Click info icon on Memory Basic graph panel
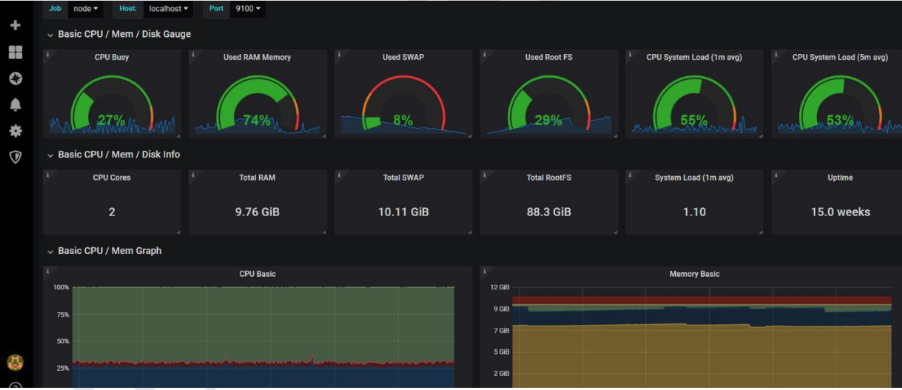The height and width of the screenshot is (390, 902). coord(485,271)
